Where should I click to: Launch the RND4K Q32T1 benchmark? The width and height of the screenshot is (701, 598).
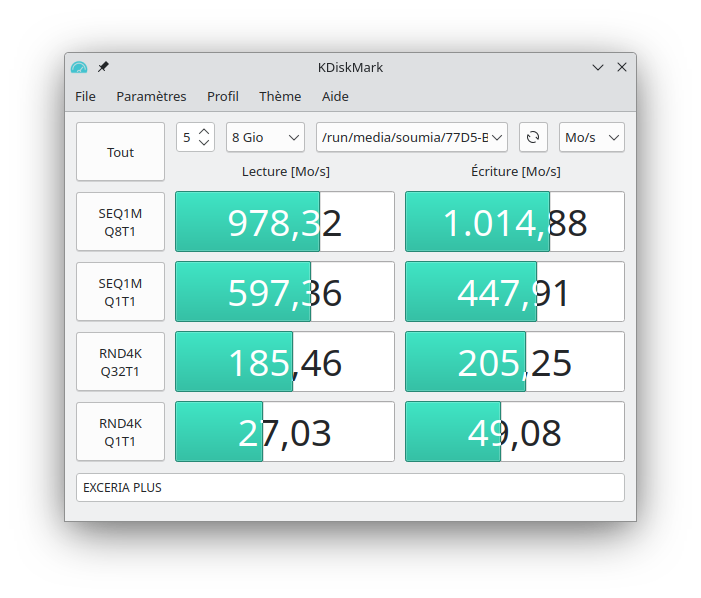coord(121,362)
